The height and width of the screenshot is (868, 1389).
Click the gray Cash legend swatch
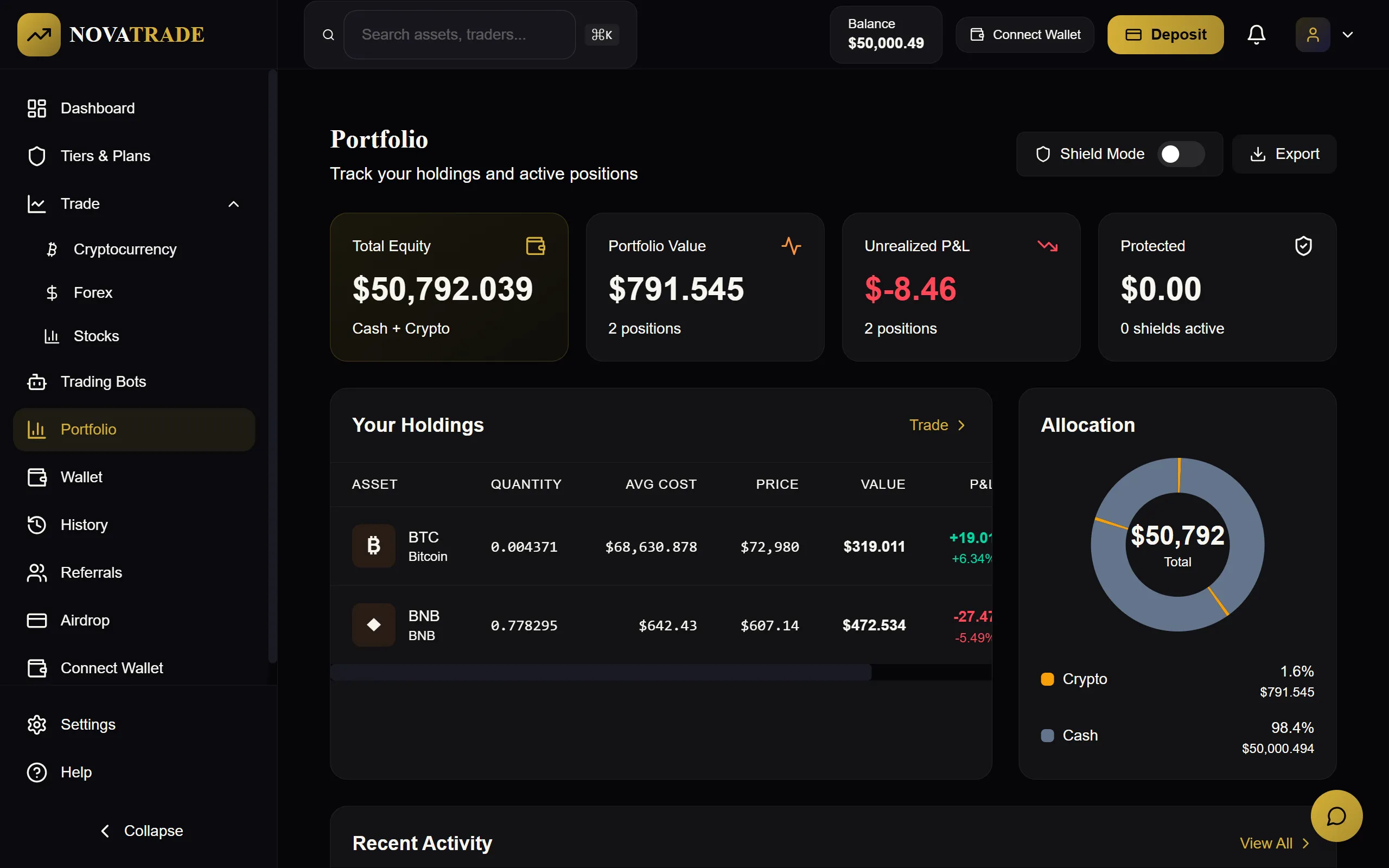[x=1047, y=736]
